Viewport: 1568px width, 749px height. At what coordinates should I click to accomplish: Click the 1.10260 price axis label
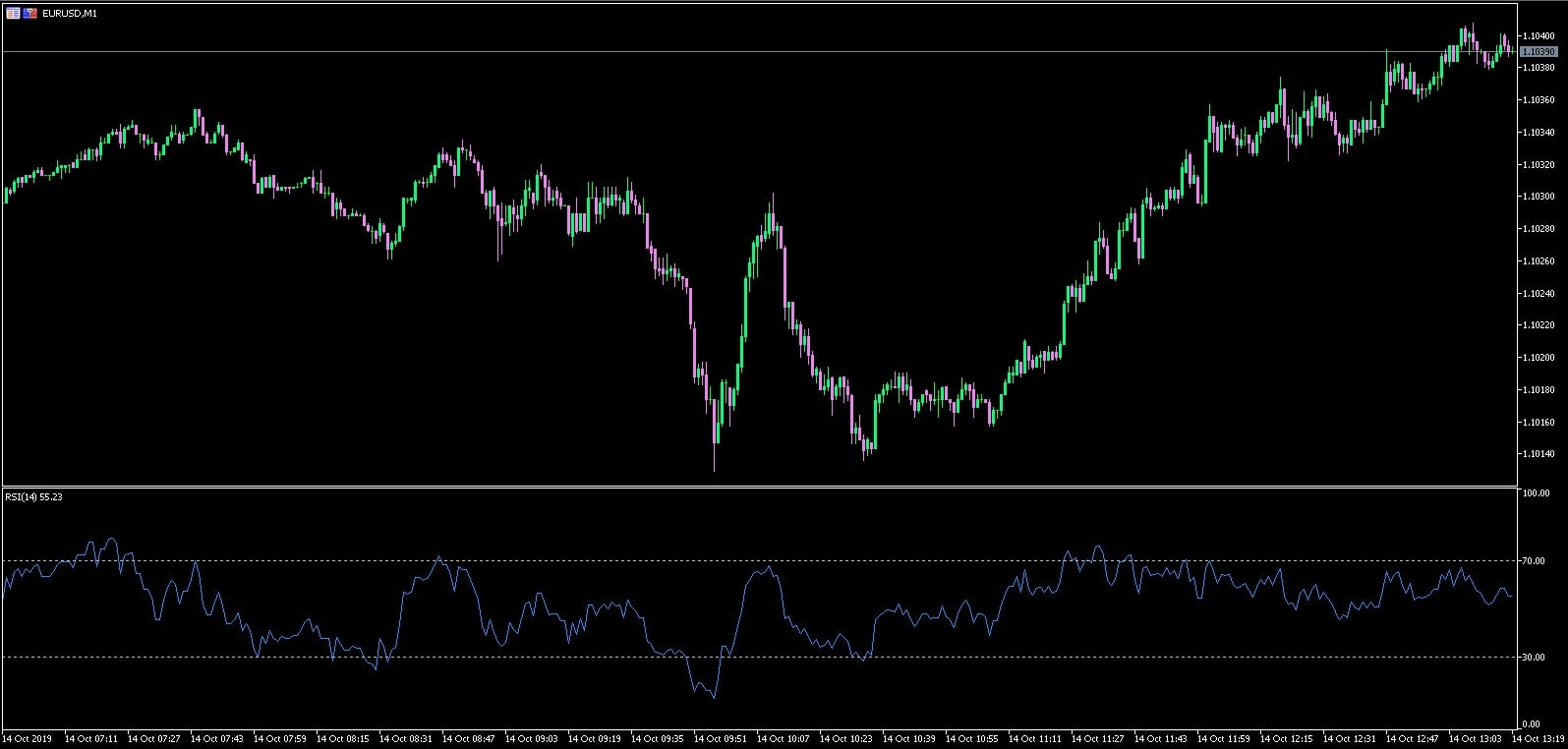[1539, 261]
